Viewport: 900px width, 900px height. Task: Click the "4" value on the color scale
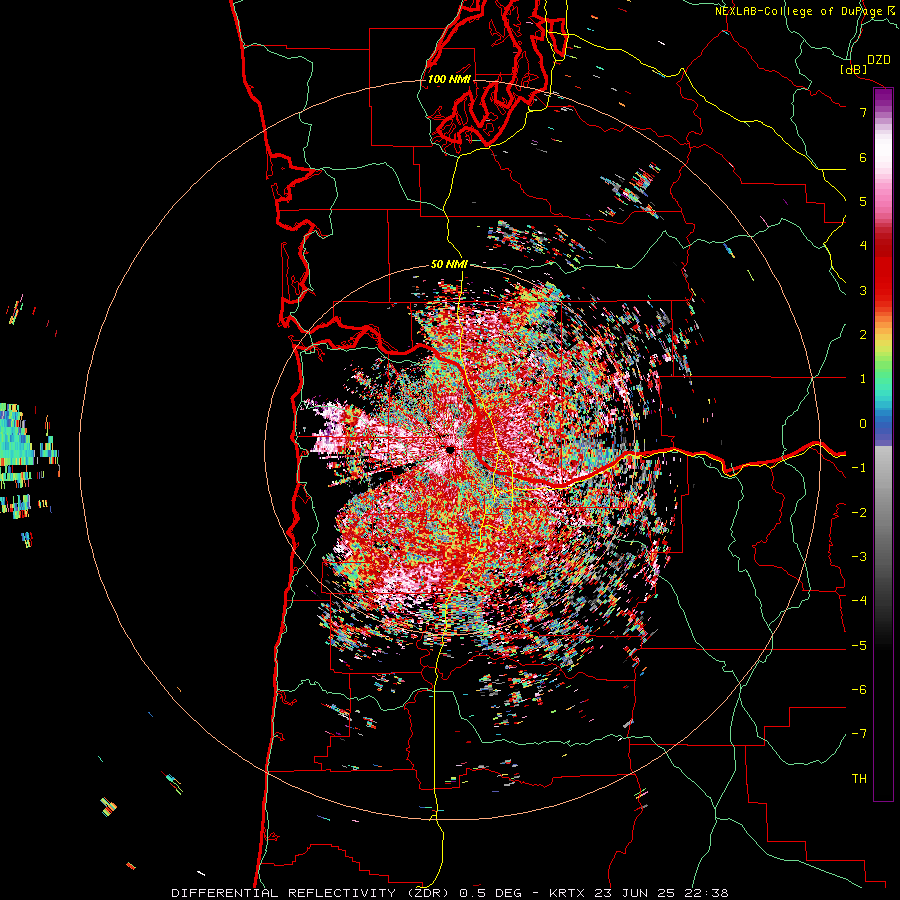pos(863,246)
